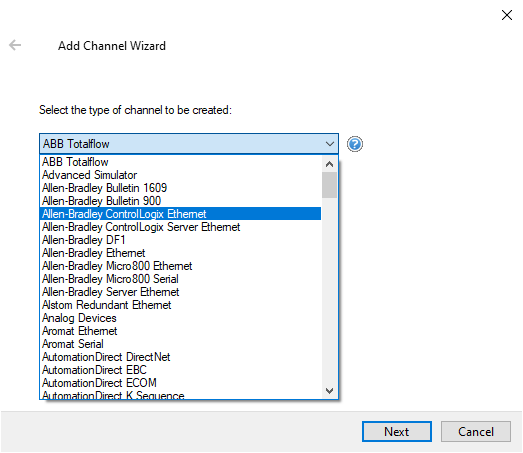Click the blue help question mark icon
Image resolution: width=523 pixels, height=453 pixels.
coord(355,144)
